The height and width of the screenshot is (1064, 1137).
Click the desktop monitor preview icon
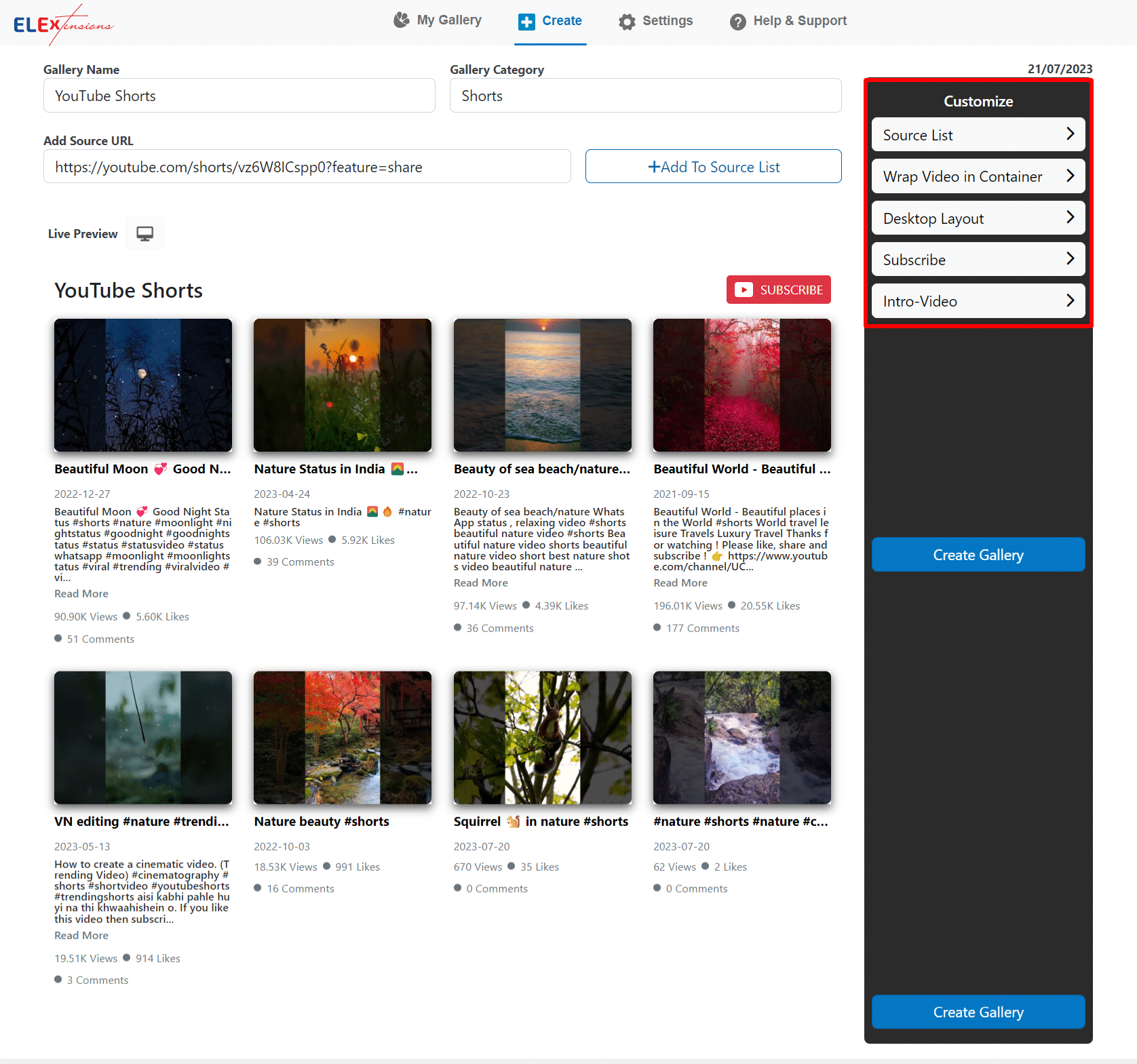click(144, 234)
